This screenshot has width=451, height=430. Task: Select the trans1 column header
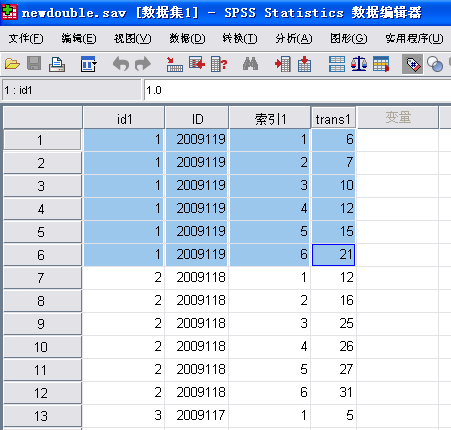tap(333, 118)
